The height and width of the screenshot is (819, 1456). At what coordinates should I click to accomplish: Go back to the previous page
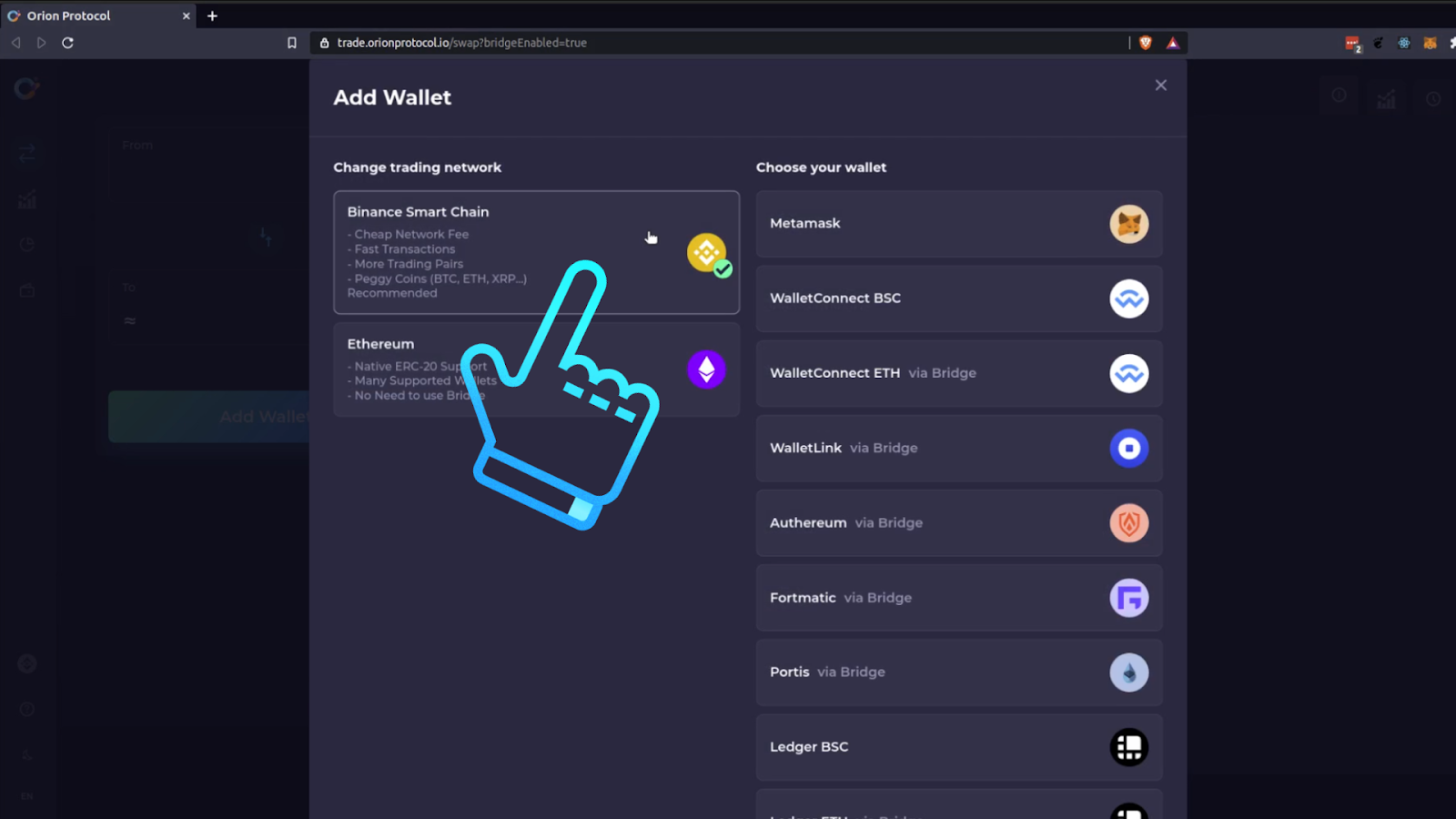[x=15, y=43]
